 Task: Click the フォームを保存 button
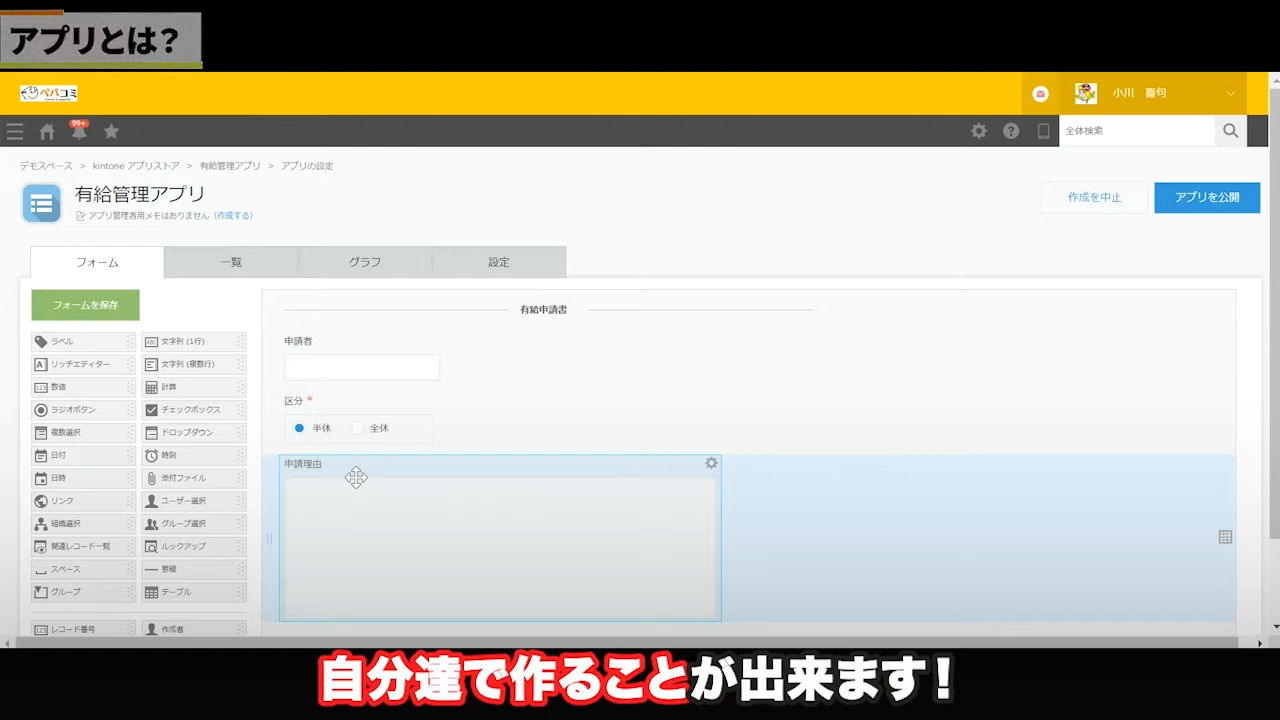click(85, 305)
